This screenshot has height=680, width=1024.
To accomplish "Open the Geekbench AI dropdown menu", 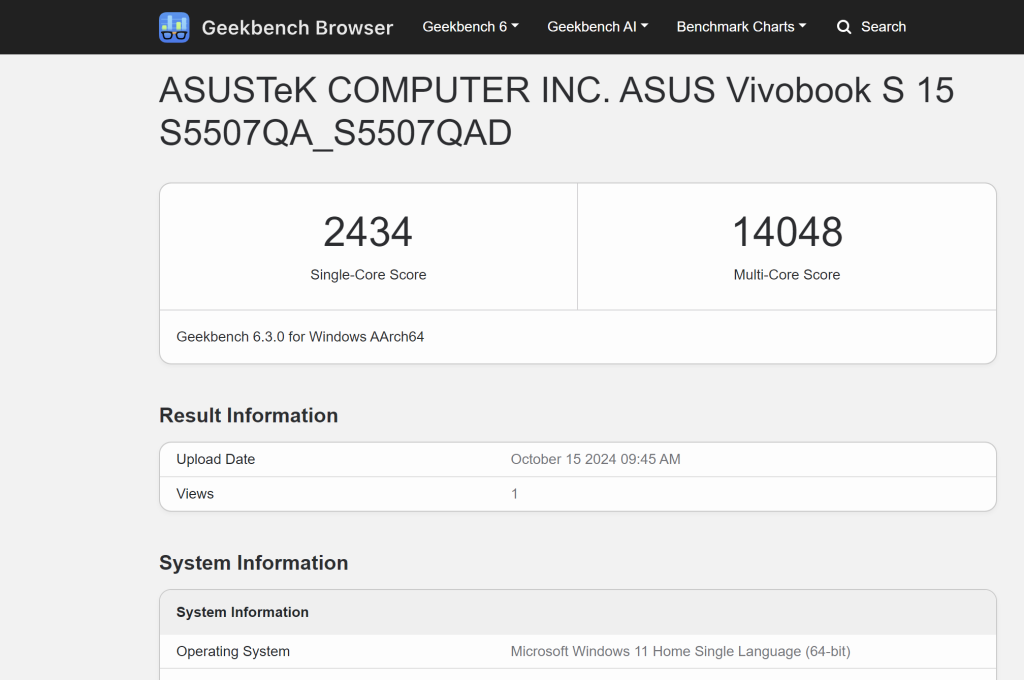I will tap(597, 27).
